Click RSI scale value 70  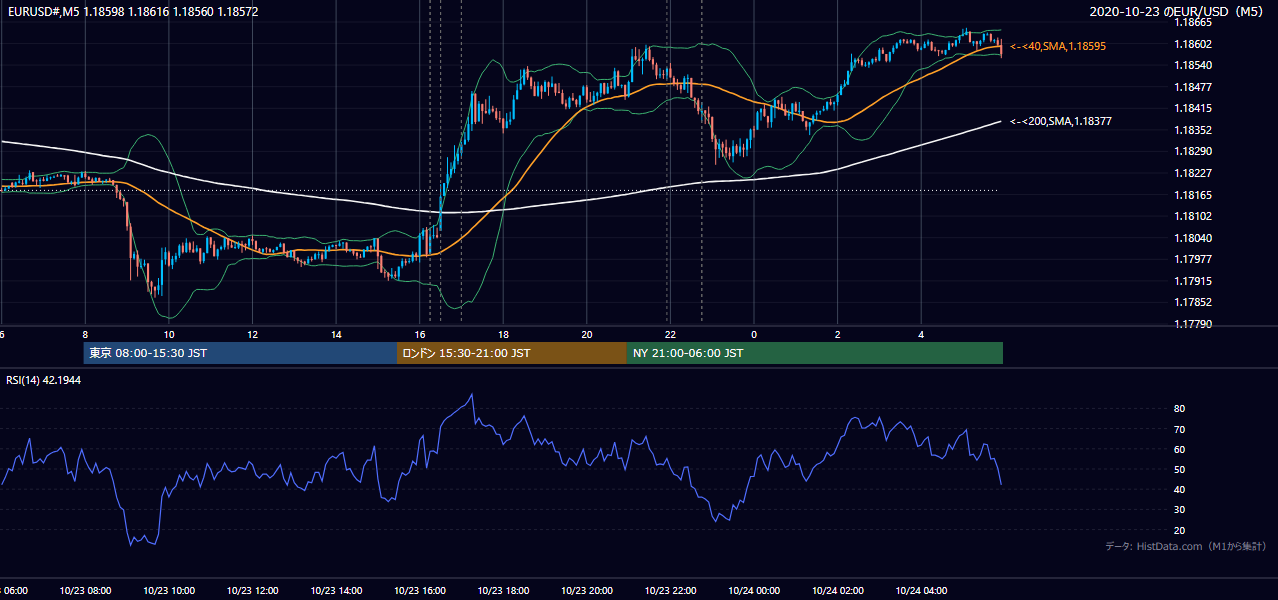(x=1179, y=429)
